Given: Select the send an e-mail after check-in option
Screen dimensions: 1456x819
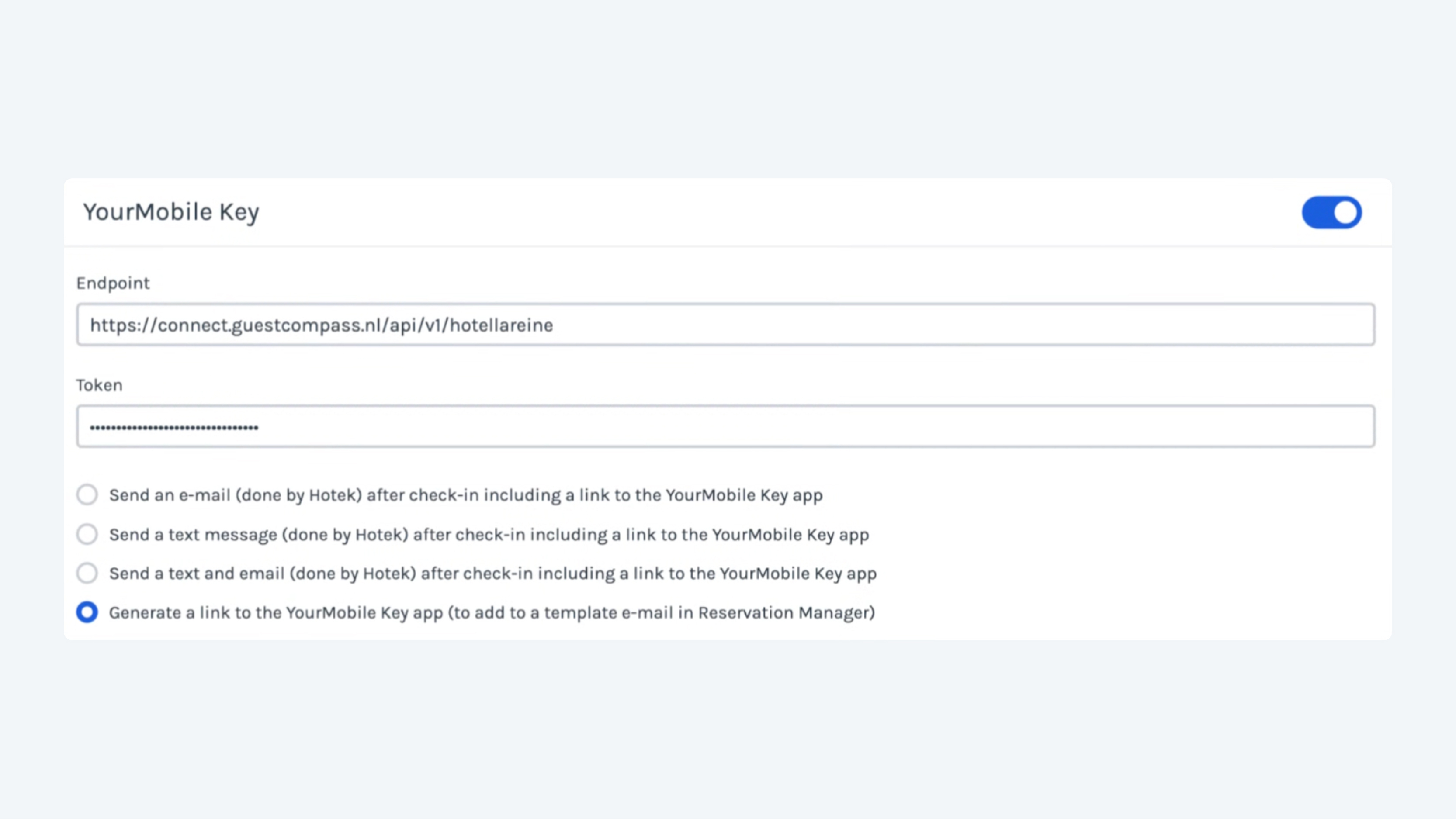Looking at the screenshot, I should click(87, 495).
